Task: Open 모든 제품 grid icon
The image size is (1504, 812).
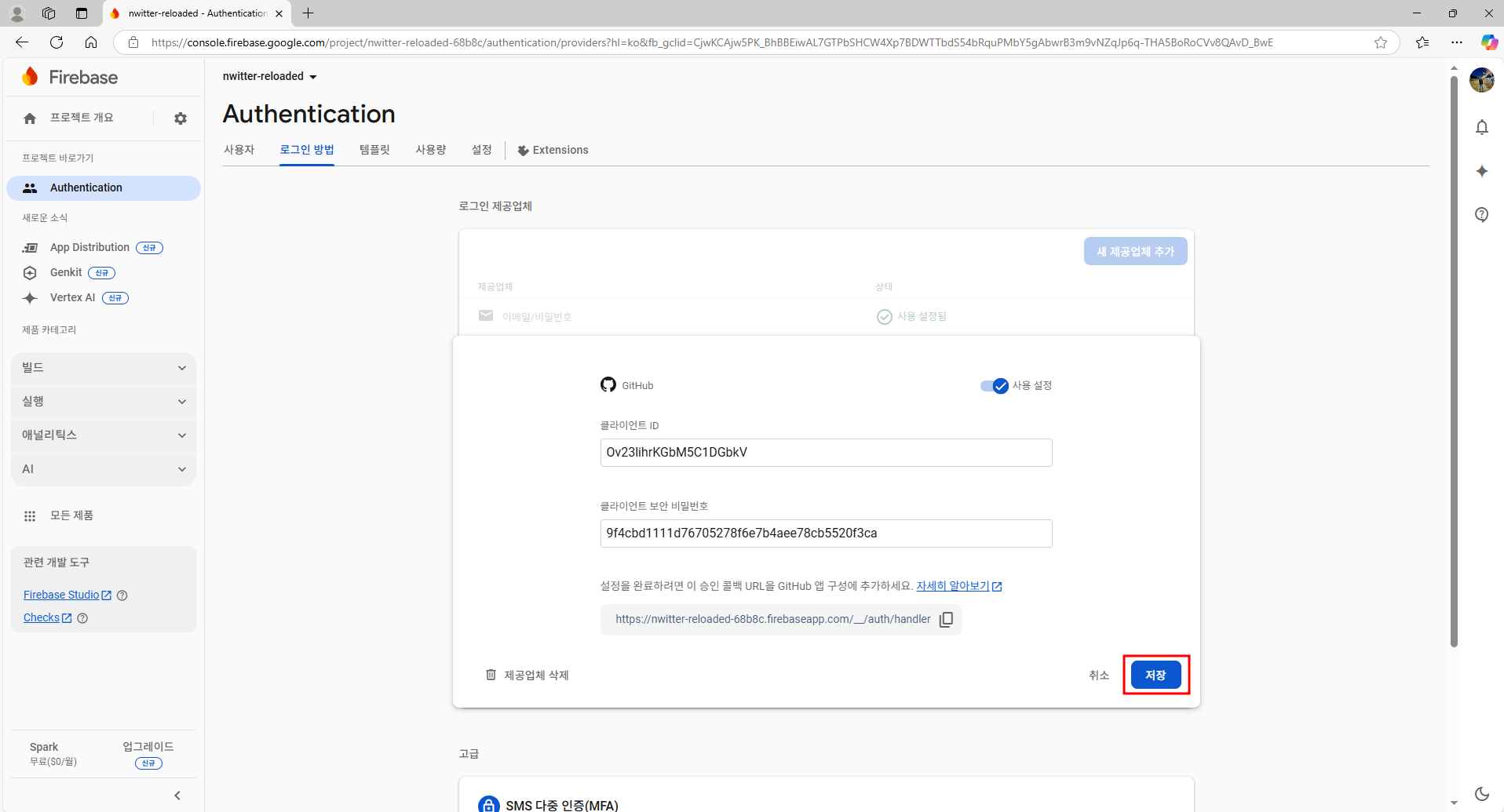Action: (x=30, y=515)
